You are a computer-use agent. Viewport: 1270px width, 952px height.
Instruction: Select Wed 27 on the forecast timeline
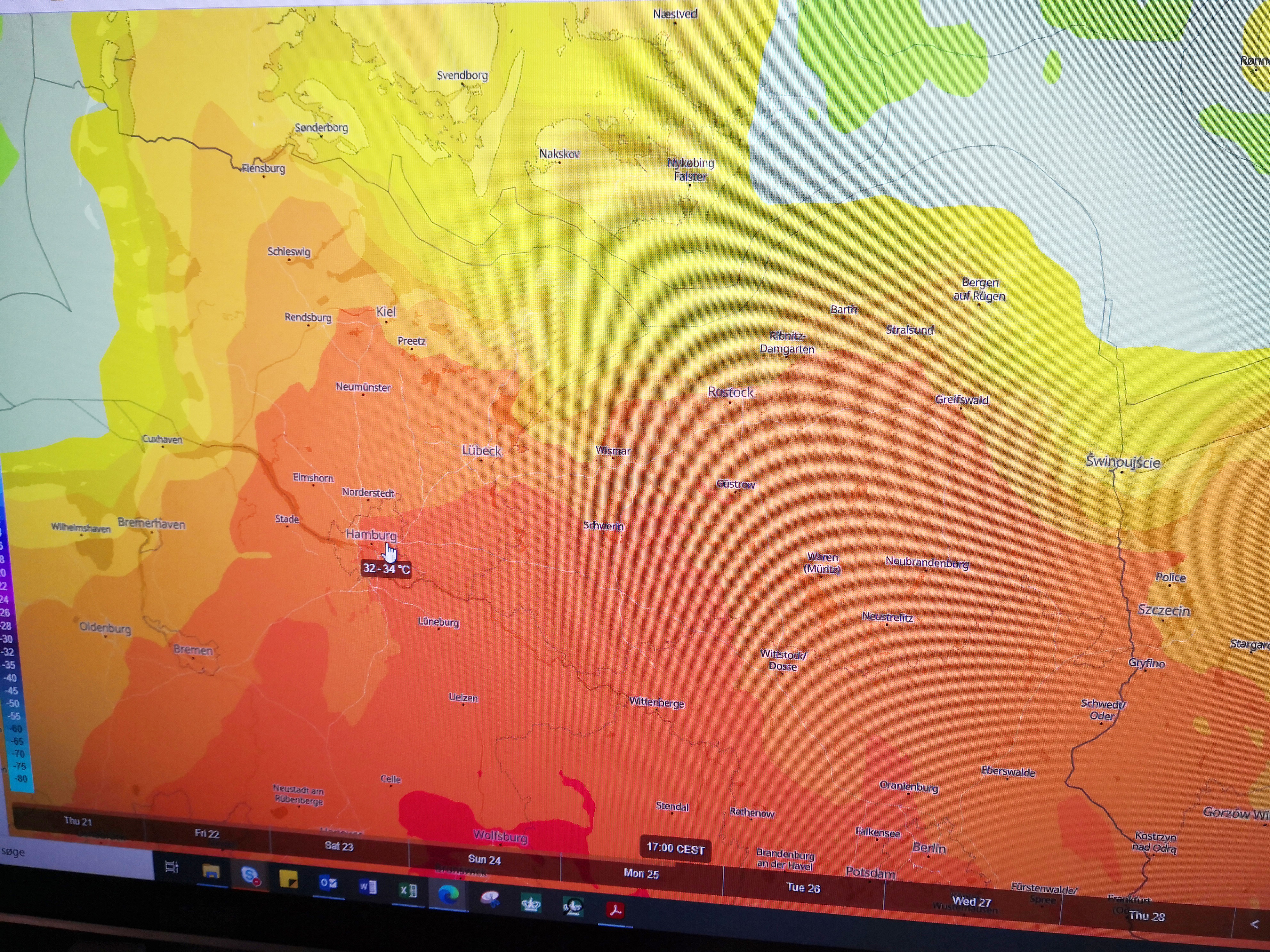(x=971, y=902)
